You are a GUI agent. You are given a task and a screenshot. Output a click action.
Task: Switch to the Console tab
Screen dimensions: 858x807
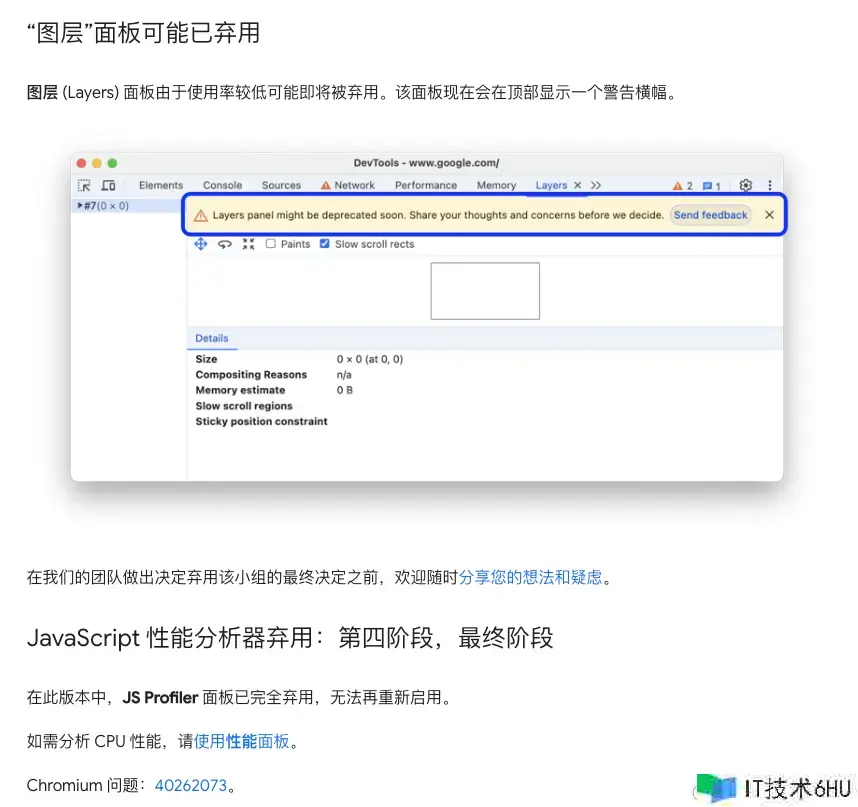(222, 185)
